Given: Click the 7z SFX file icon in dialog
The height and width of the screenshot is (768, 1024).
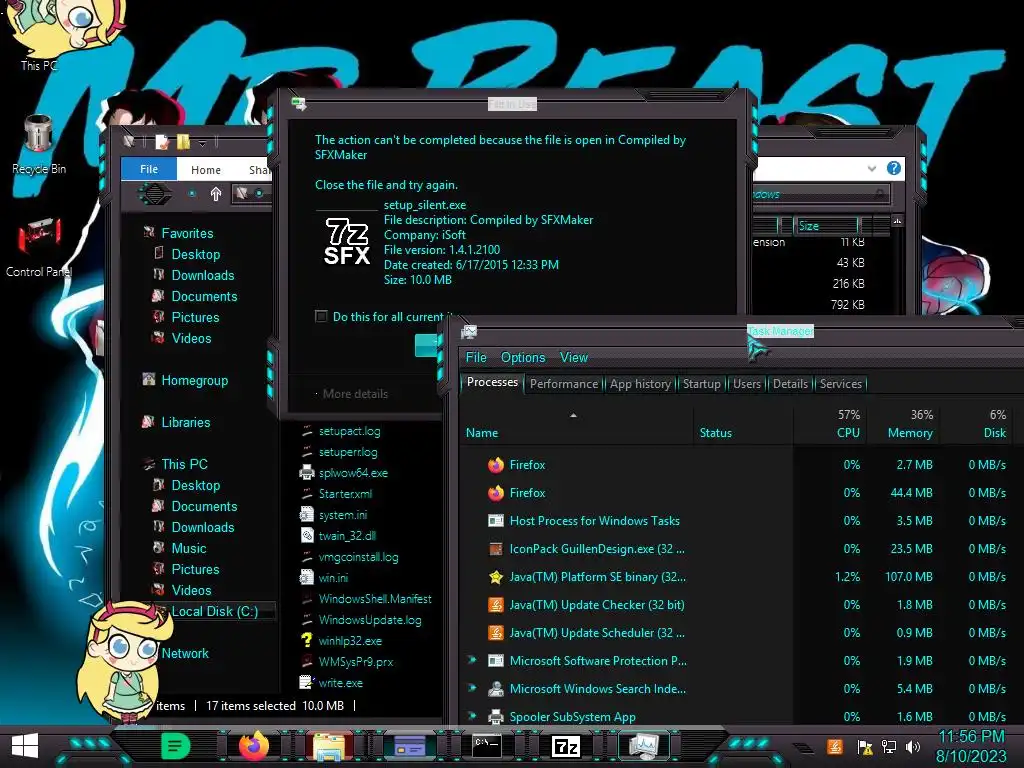Looking at the screenshot, I should pyautogui.click(x=347, y=241).
